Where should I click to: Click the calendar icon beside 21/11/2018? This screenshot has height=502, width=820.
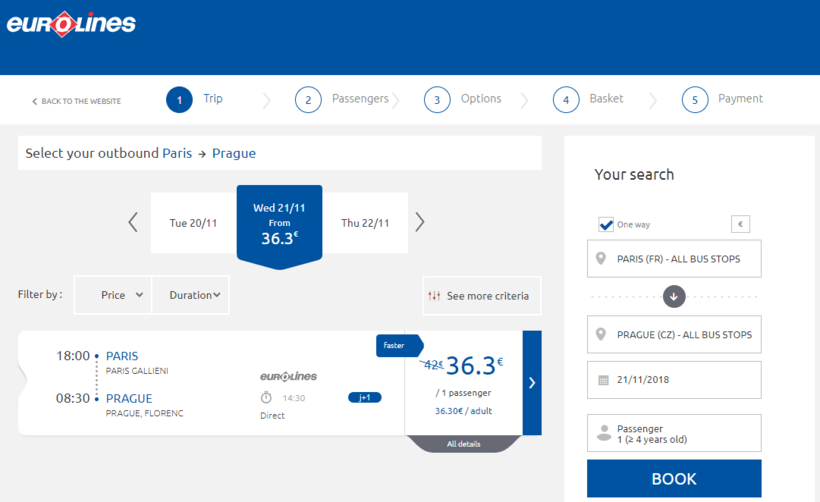pyautogui.click(x=603, y=380)
